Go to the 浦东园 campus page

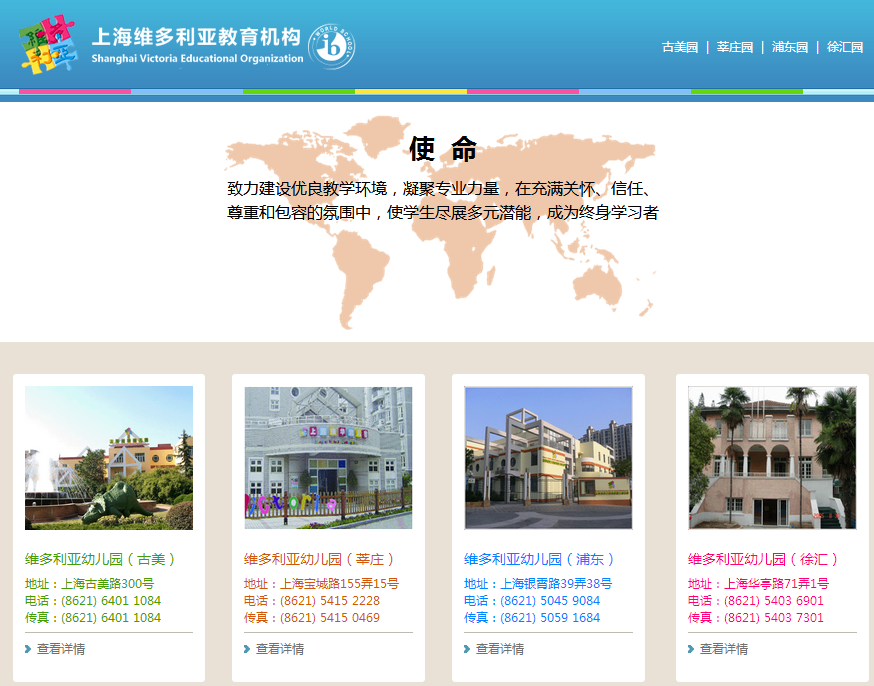790,47
